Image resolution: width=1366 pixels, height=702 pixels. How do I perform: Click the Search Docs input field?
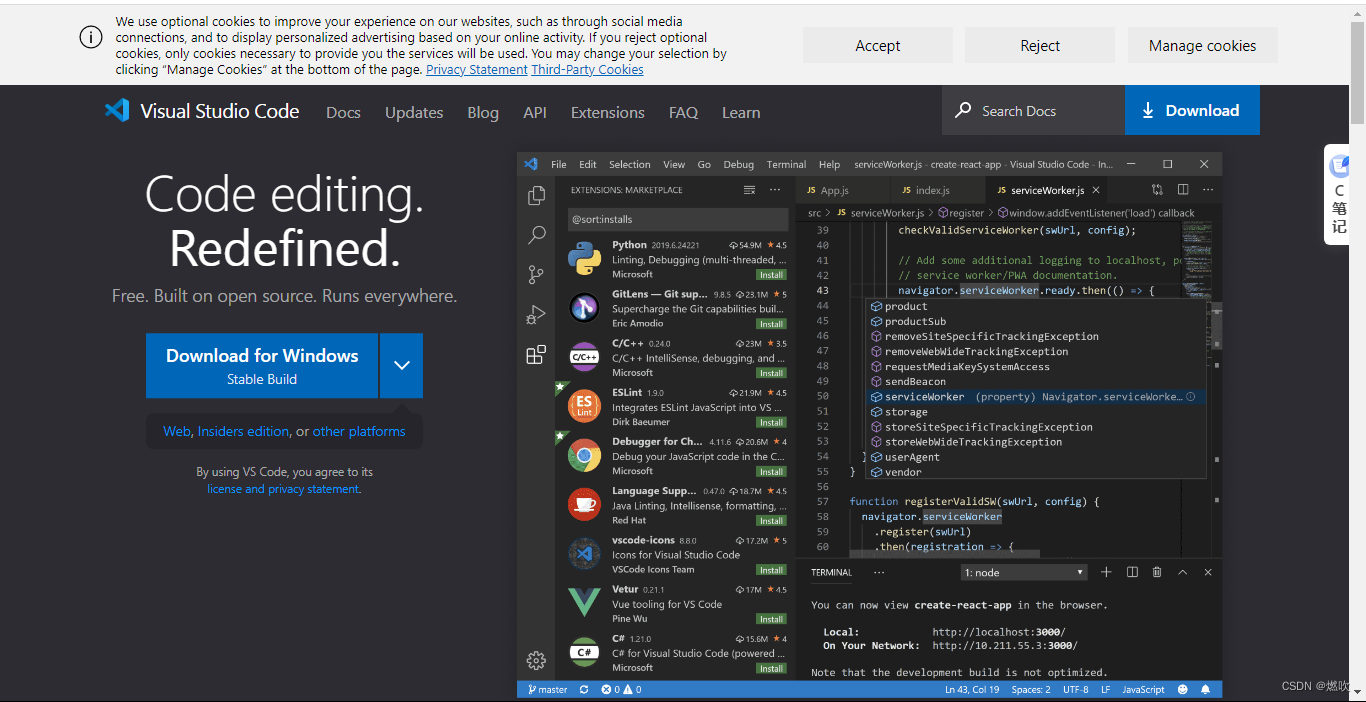click(1033, 110)
